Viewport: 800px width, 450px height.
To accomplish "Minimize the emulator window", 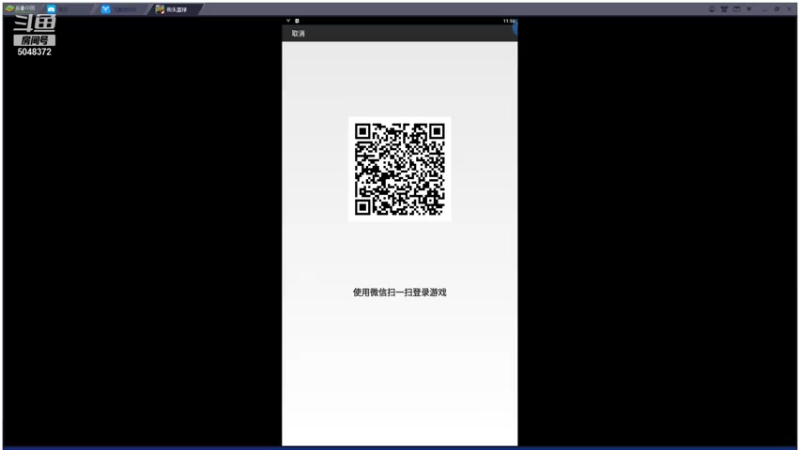I will click(x=764, y=9).
